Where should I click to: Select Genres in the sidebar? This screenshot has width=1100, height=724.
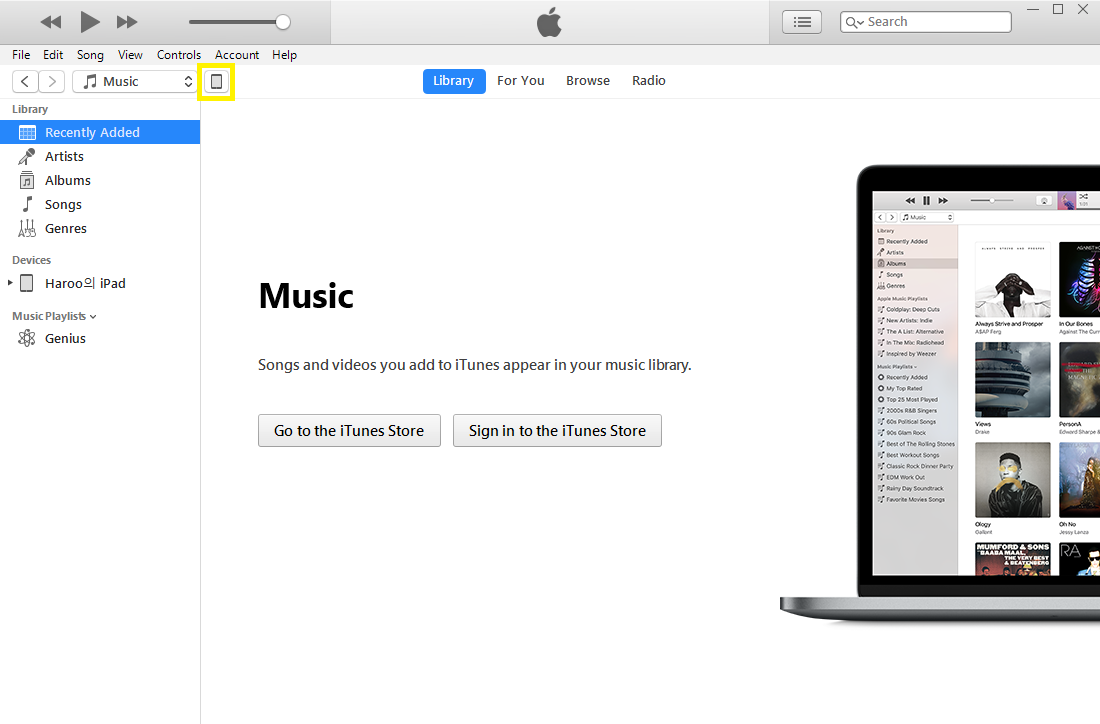coord(100,228)
